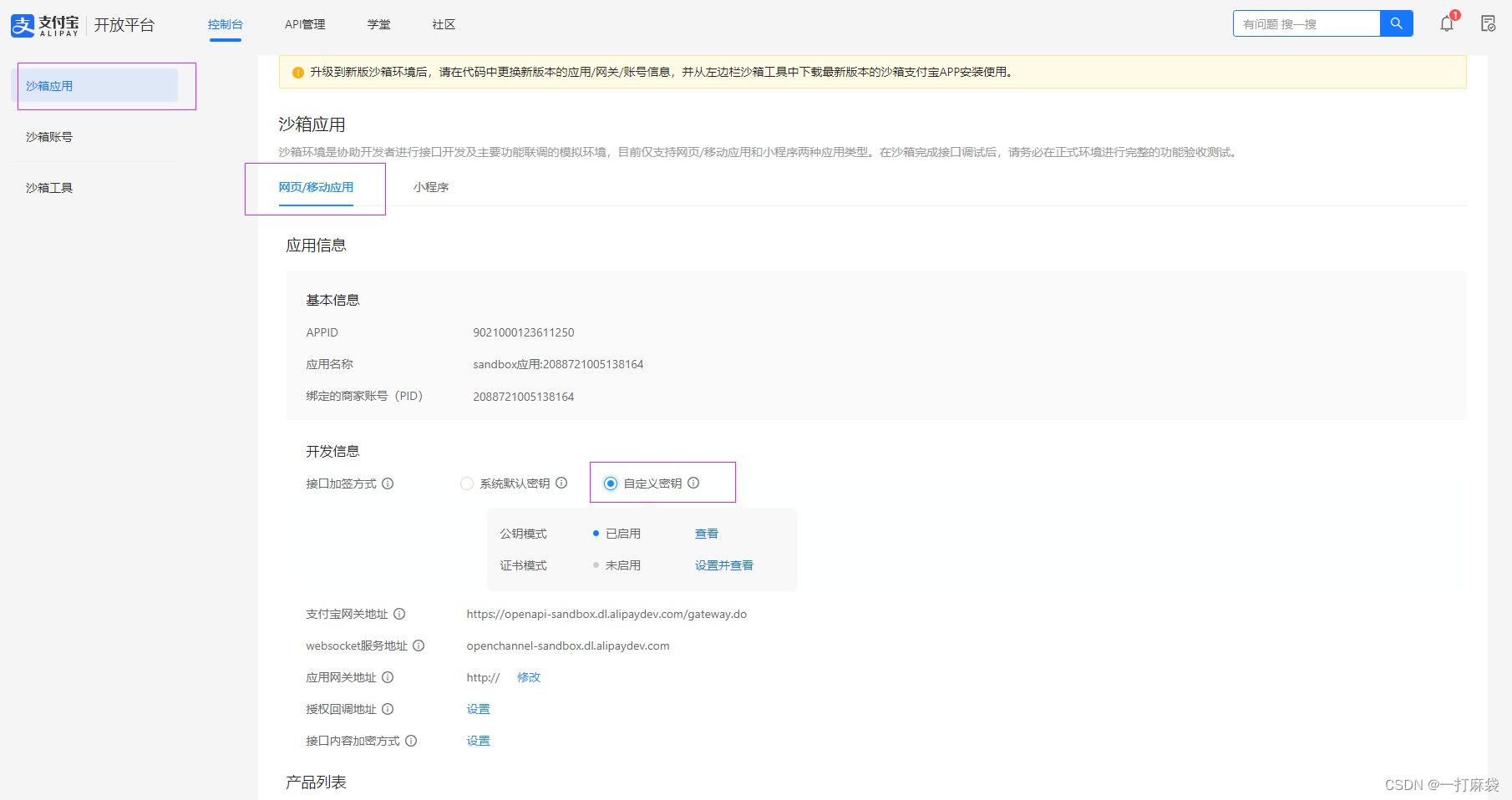Open info icon beside 支付宝网关地址
Viewport: 1512px width, 800px height.
(399, 614)
